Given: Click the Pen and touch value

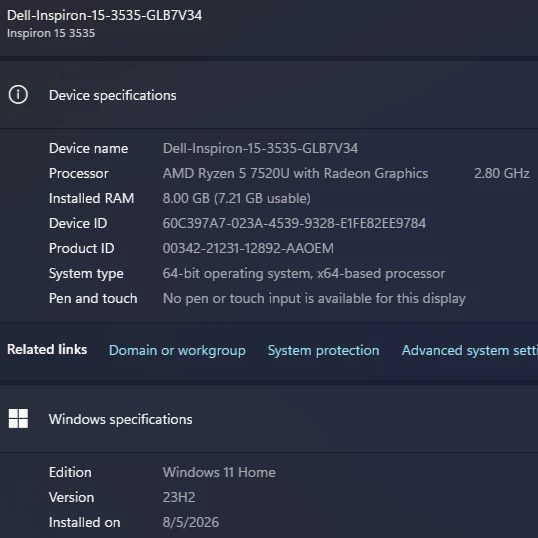Looking at the screenshot, I should (314, 299).
